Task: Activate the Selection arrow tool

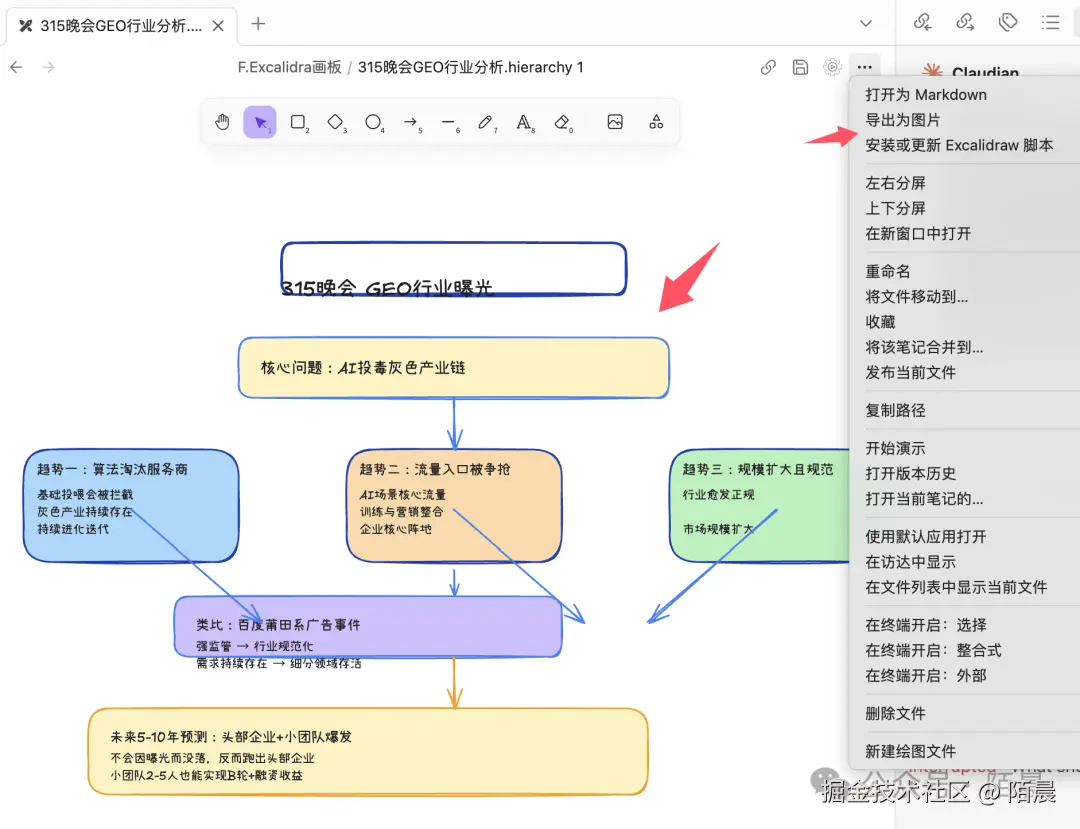Action: coord(260,122)
